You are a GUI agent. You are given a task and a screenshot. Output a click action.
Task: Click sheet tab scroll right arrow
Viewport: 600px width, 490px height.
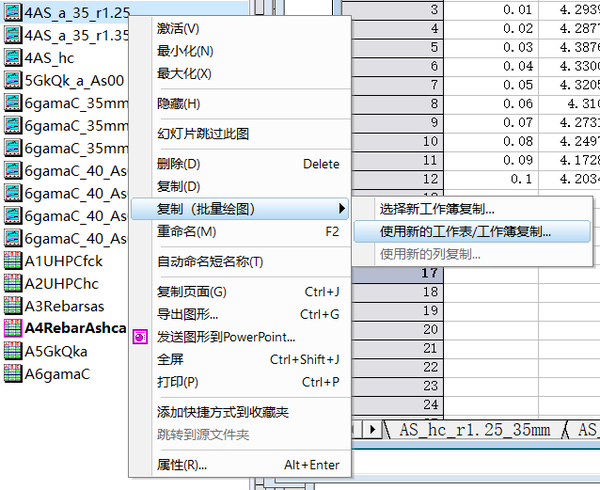pos(372,430)
